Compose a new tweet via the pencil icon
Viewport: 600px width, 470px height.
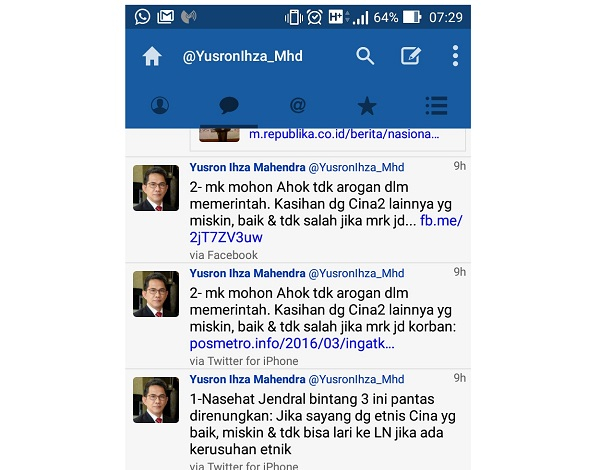[411, 56]
